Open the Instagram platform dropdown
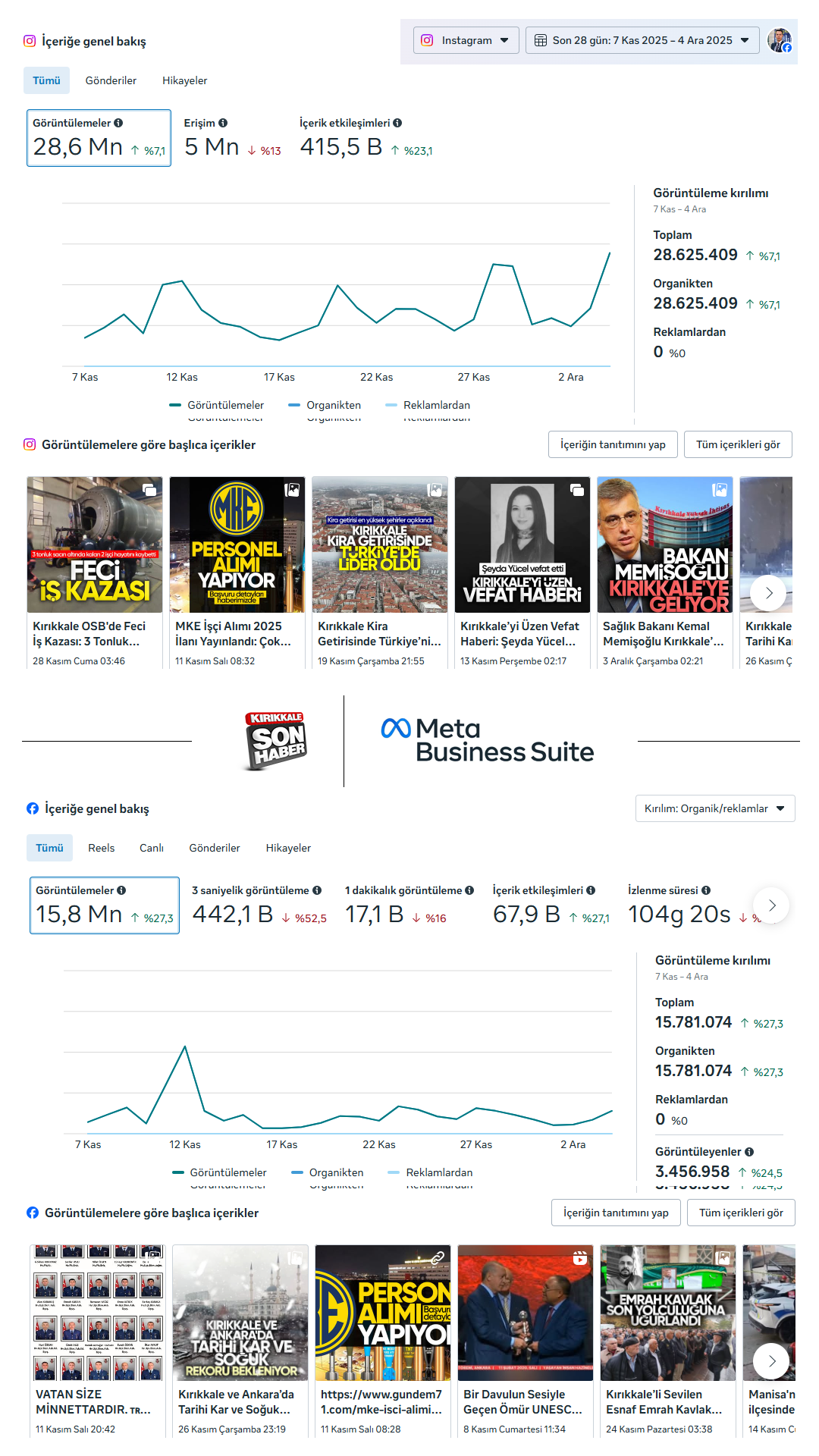This screenshot has height=1456, width=819. click(x=466, y=40)
